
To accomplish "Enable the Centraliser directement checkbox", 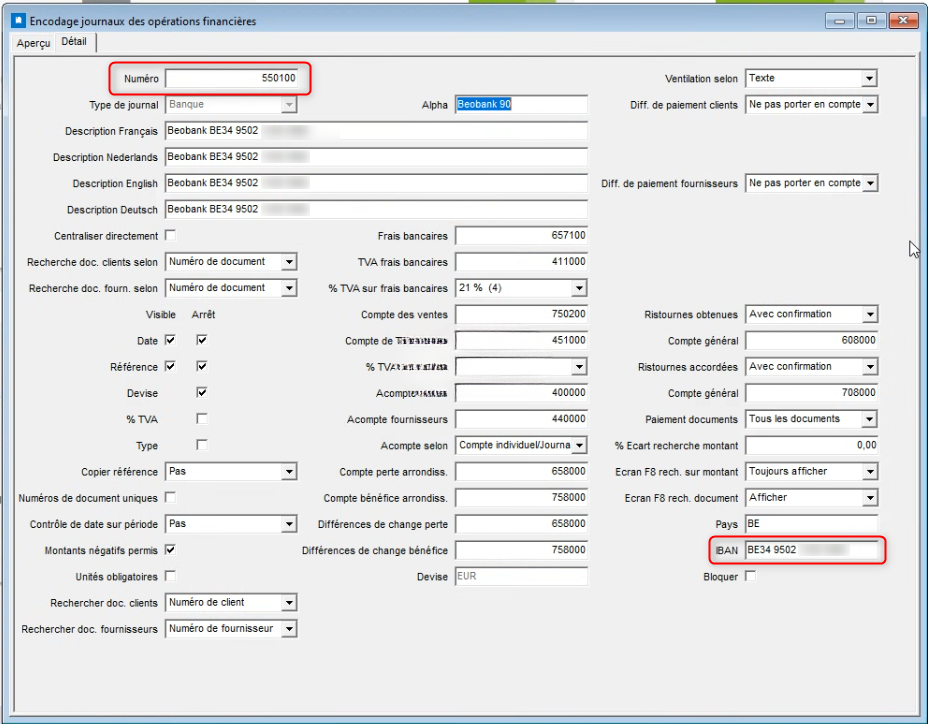I will coord(170,235).
